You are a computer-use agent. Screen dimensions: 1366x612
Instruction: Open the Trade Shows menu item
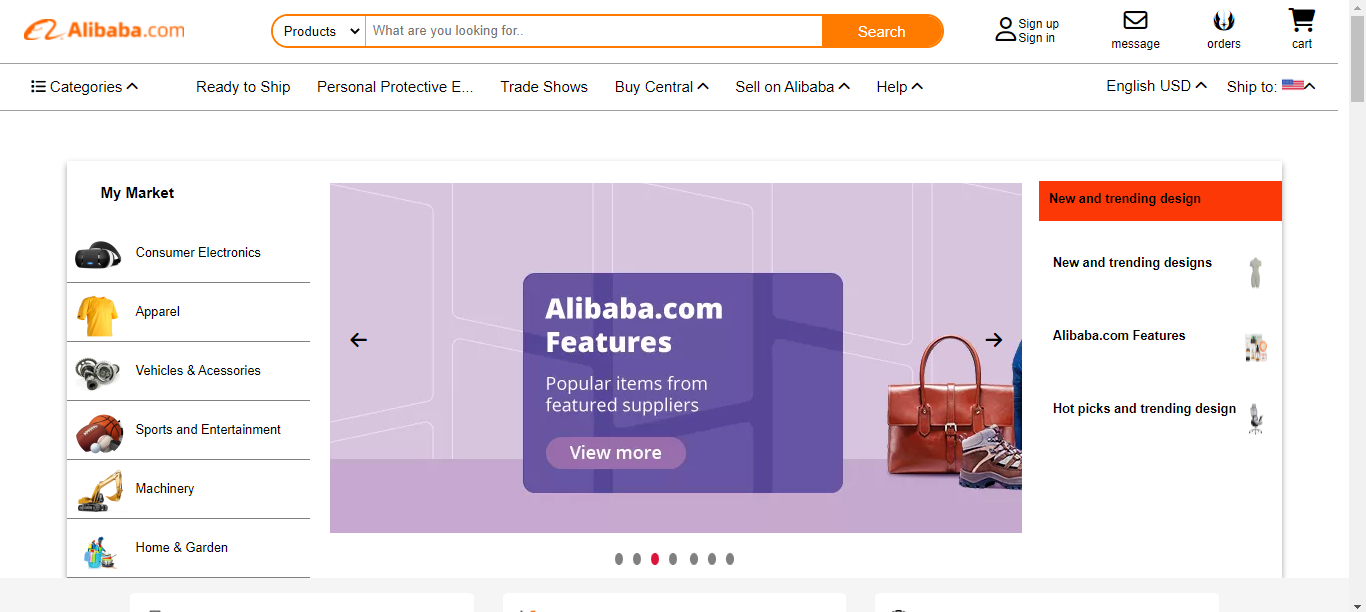tap(544, 87)
